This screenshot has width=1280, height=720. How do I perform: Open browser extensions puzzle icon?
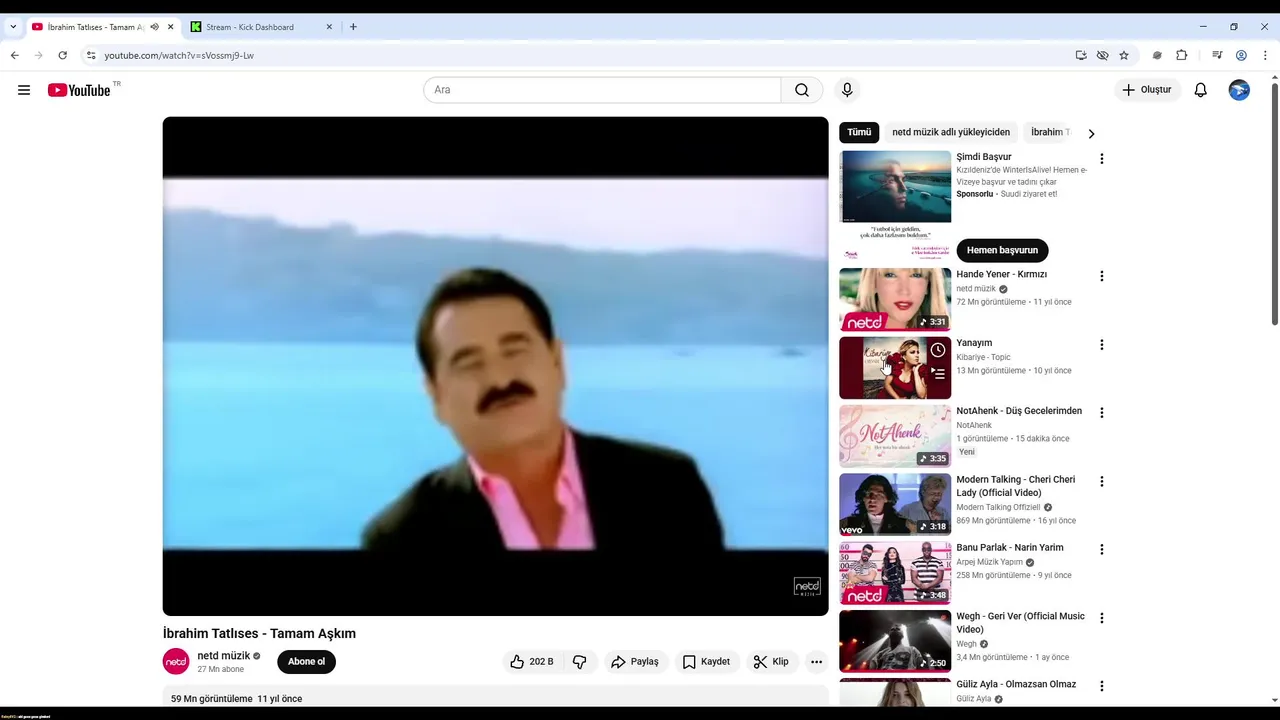coord(1181,56)
